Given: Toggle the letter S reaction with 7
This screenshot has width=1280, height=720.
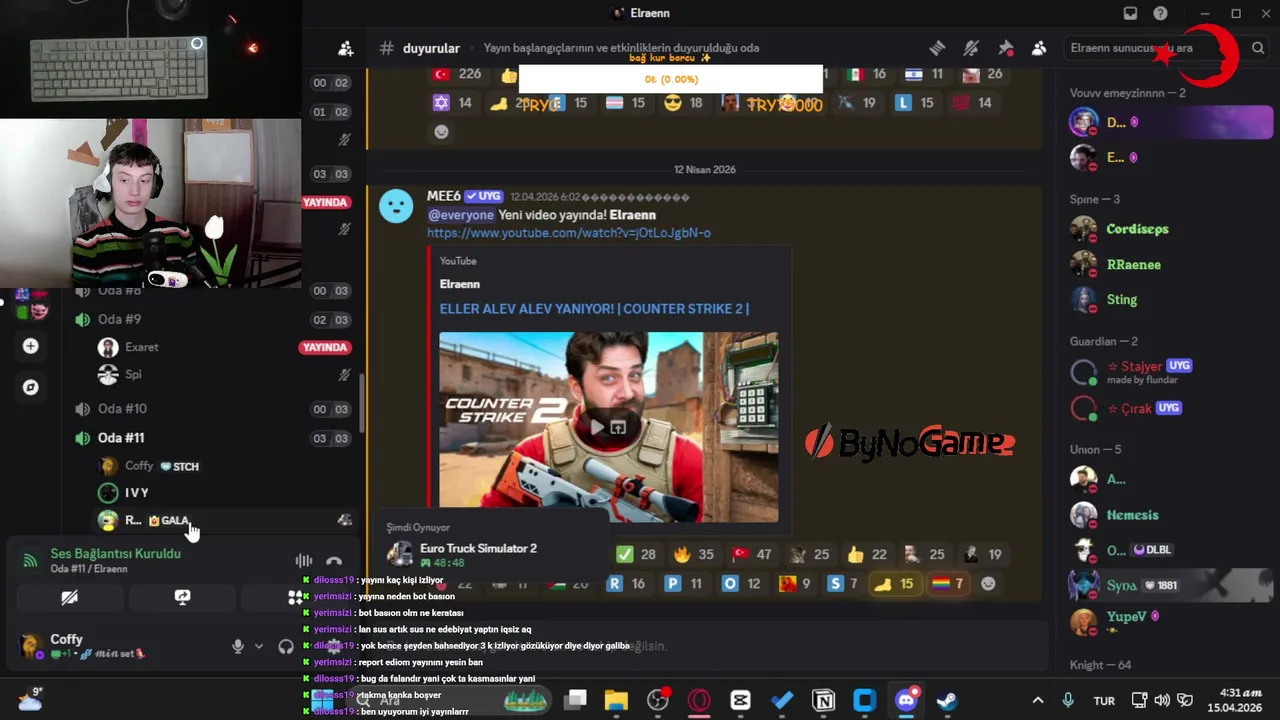Looking at the screenshot, I should [x=843, y=584].
